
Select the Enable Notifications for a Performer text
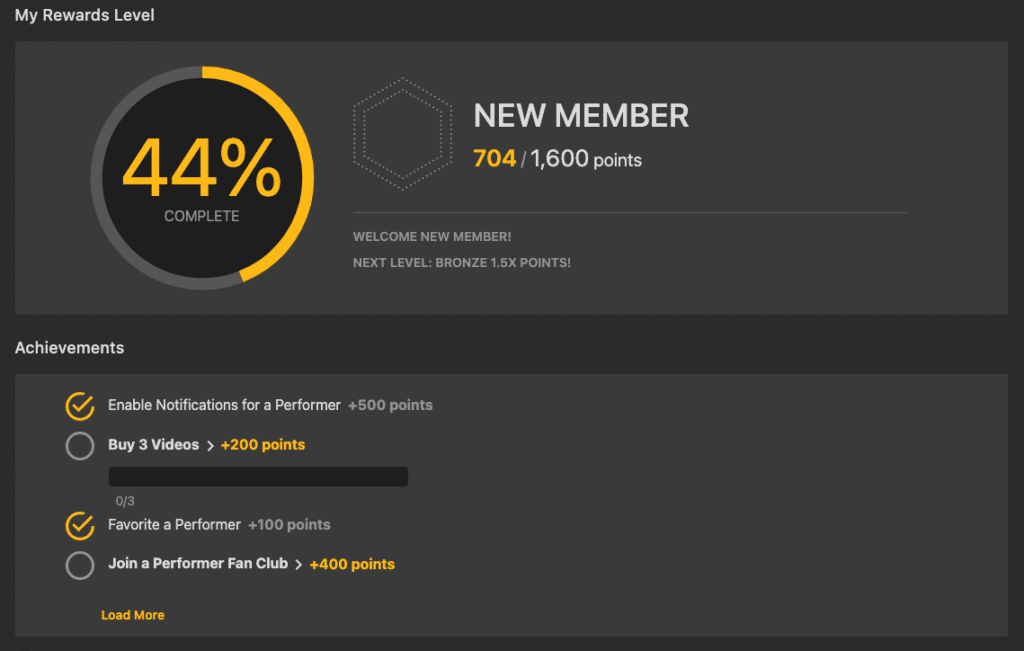[x=224, y=405]
